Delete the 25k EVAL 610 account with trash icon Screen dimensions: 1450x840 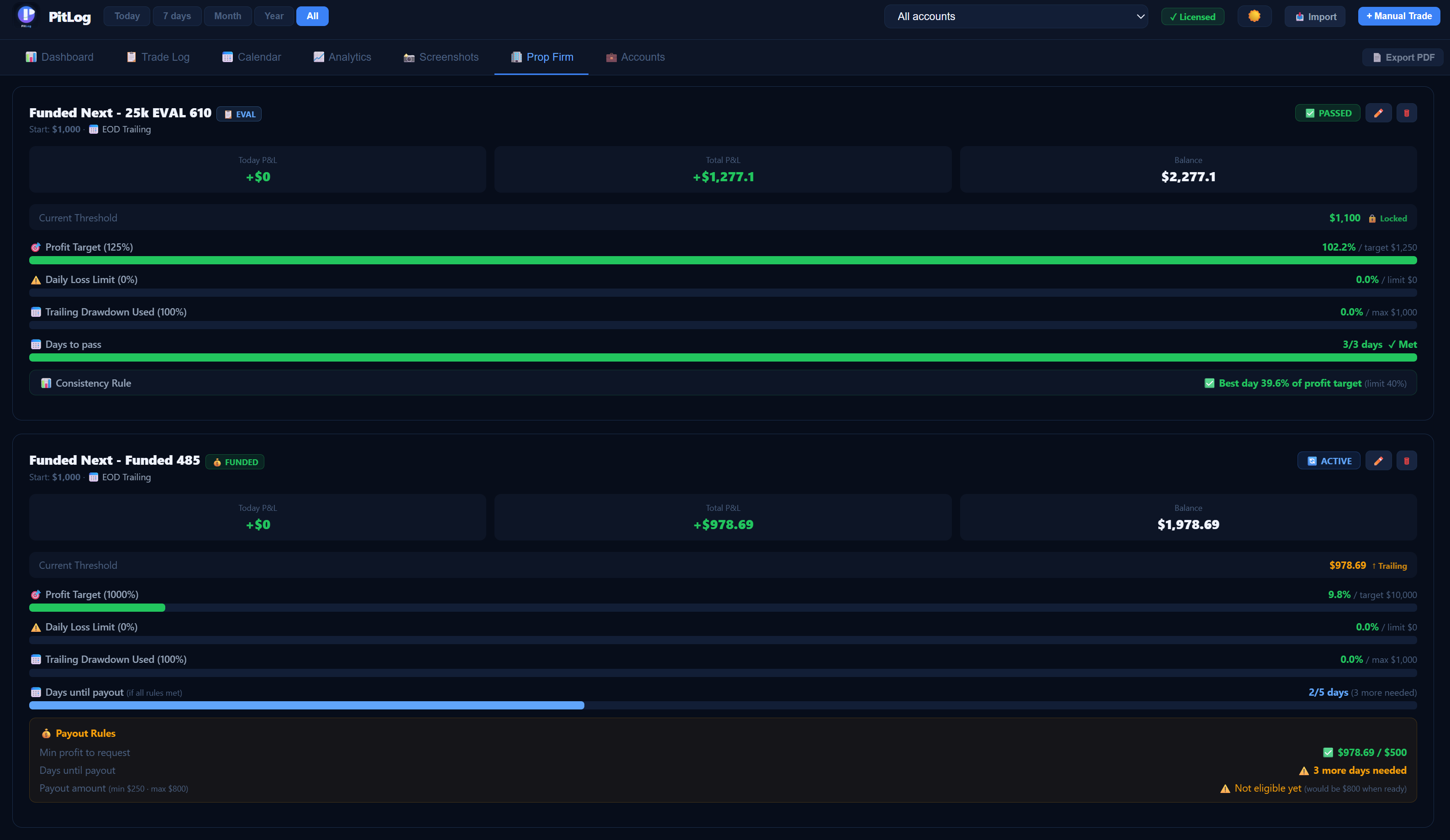coord(1406,113)
